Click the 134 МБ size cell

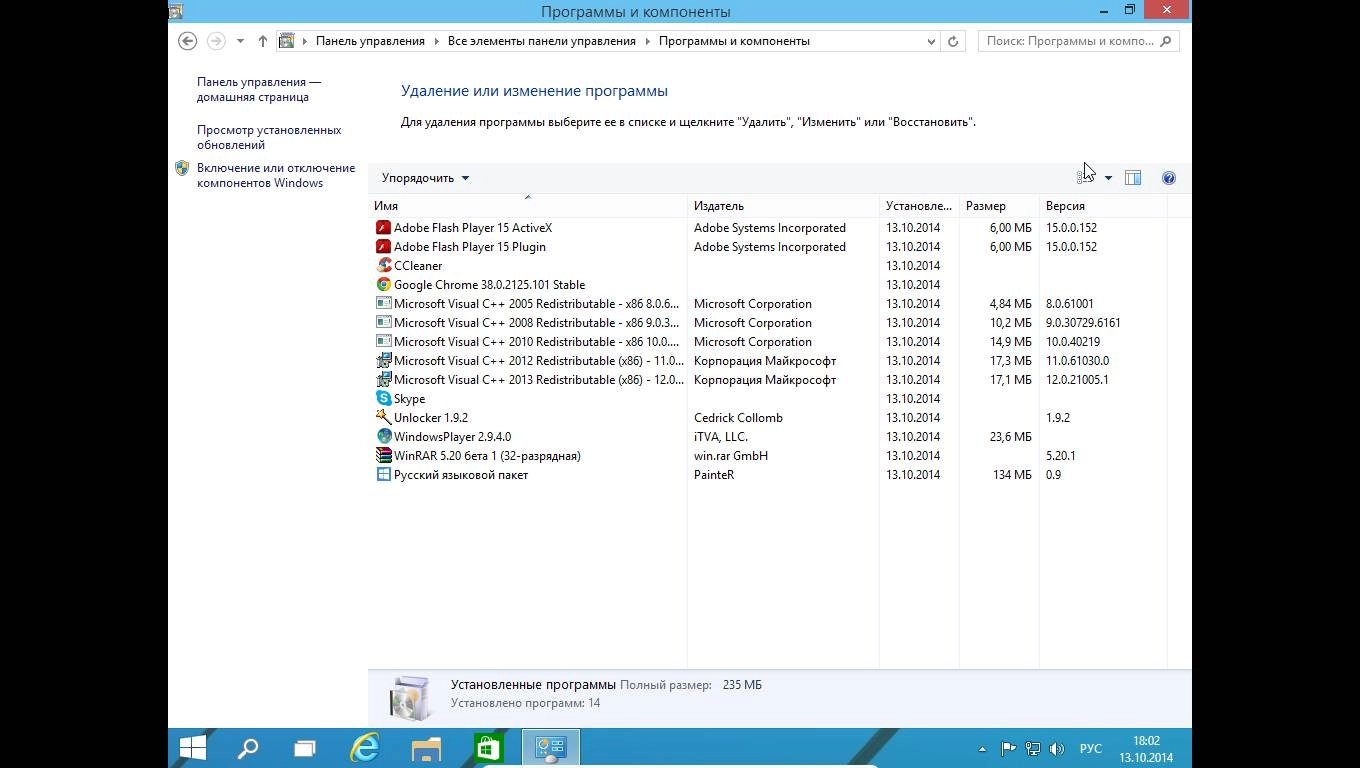pyautogui.click(x=1012, y=475)
